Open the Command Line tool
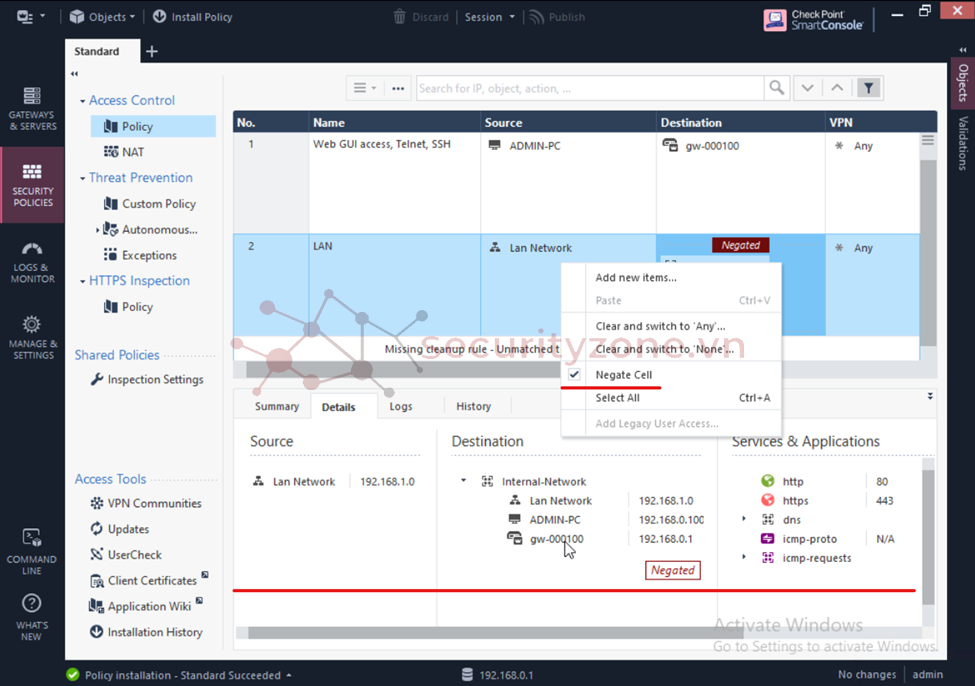975x686 pixels. coord(32,551)
